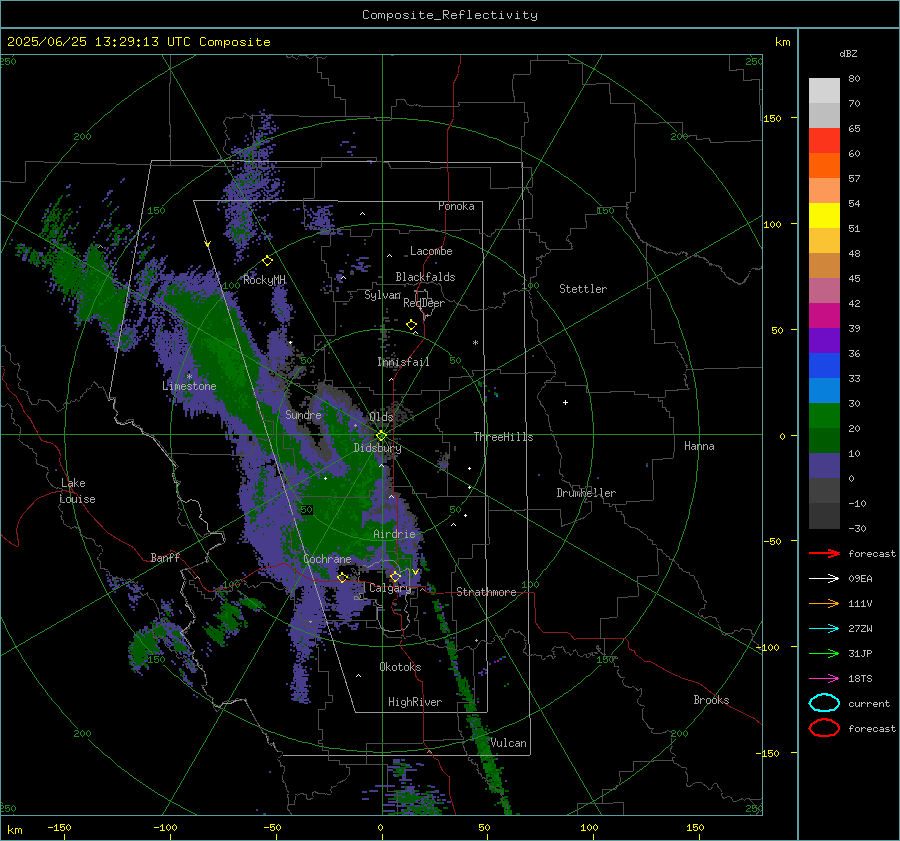The image size is (900, 841).
Task: Click the Cochrane city label
Action: tap(327, 559)
